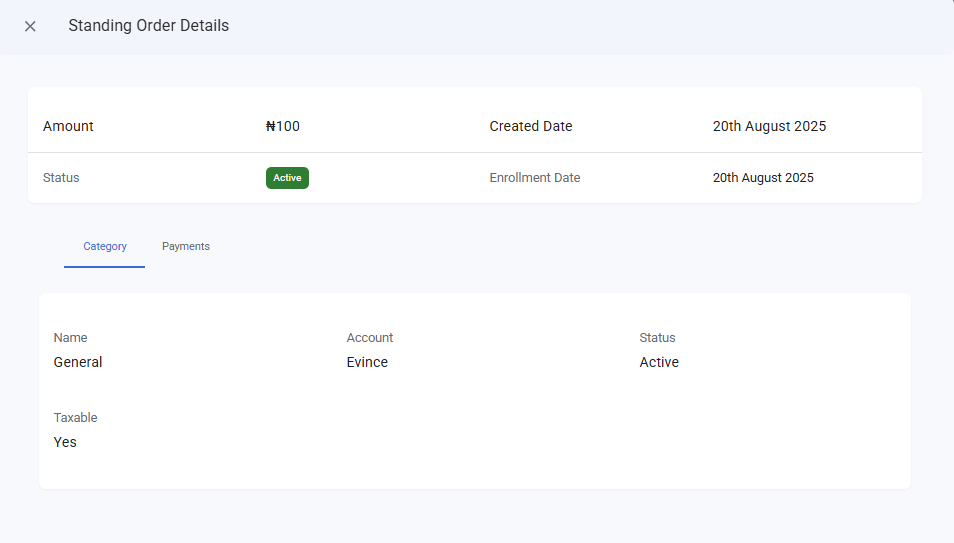This screenshot has height=543, width=954.
Task: Click the Name field label
Action: (70, 338)
